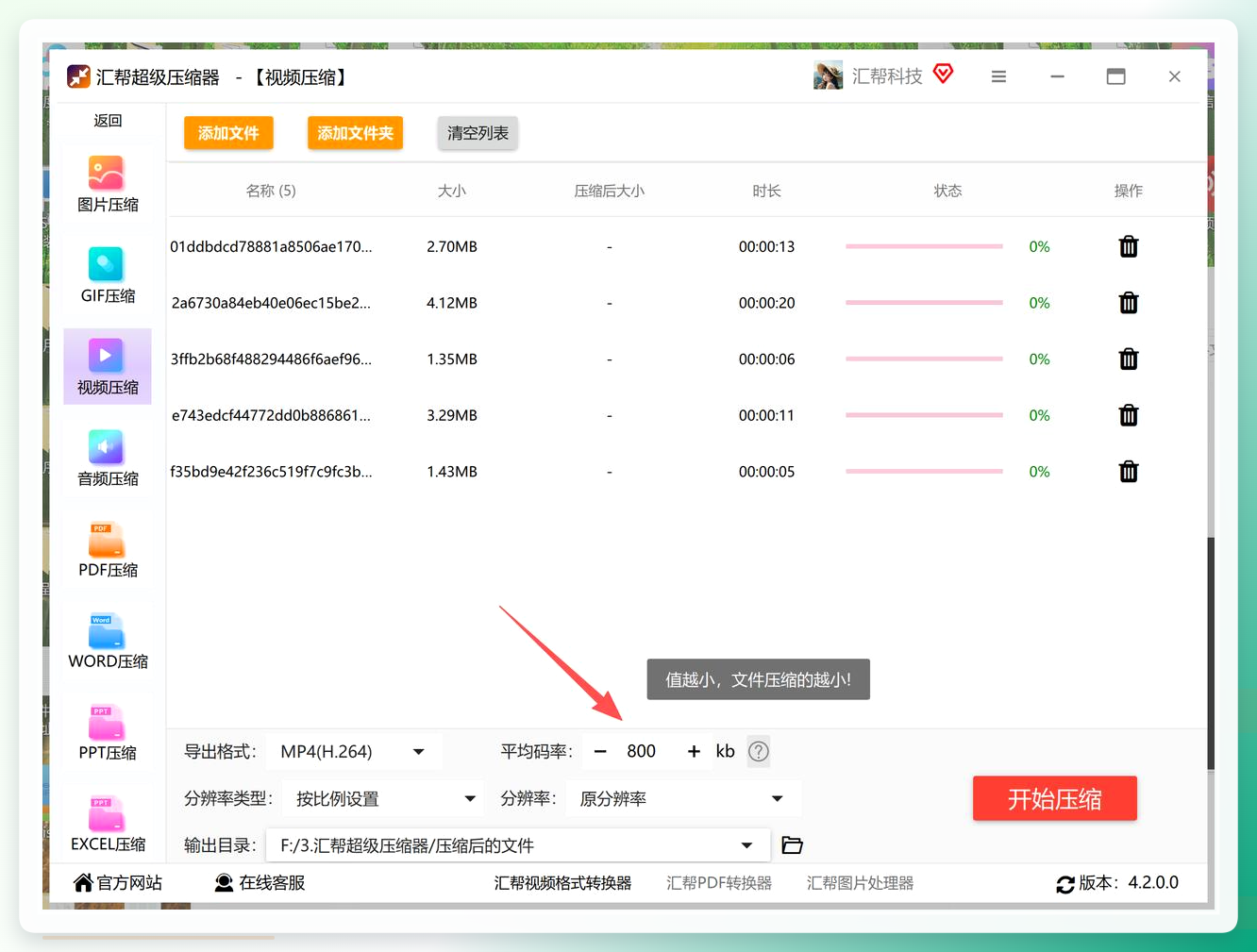Click the app logo in title bar
This screenshot has height=952, width=1257.
[79, 76]
